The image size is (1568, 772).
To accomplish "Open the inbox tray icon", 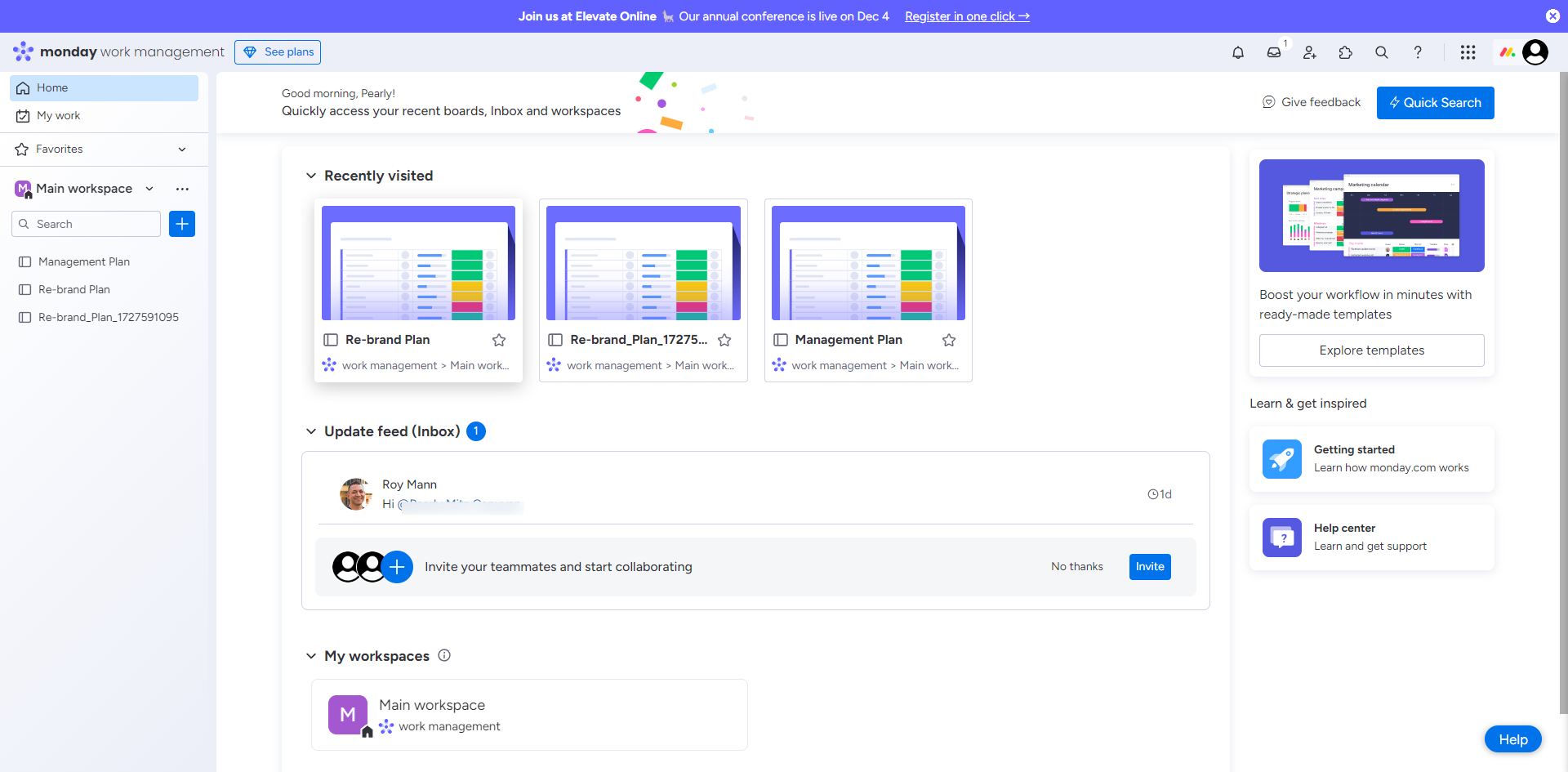I will click(x=1274, y=52).
